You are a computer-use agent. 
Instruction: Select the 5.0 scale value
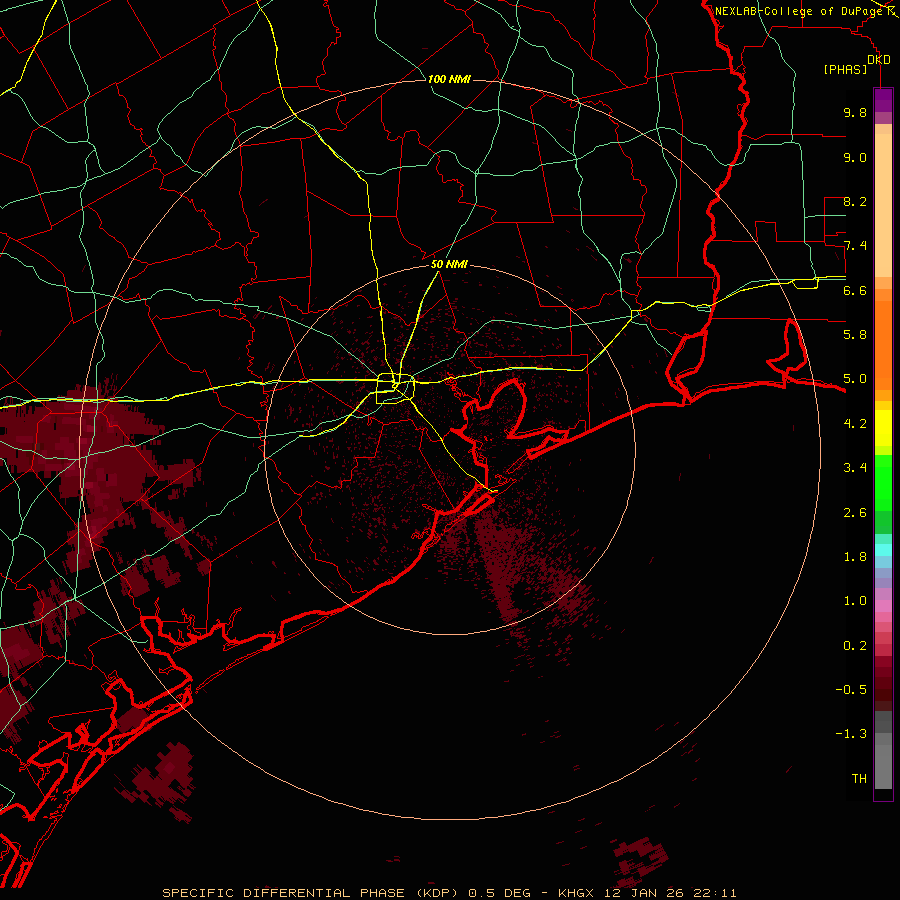pyautogui.click(x=855, y=379)
